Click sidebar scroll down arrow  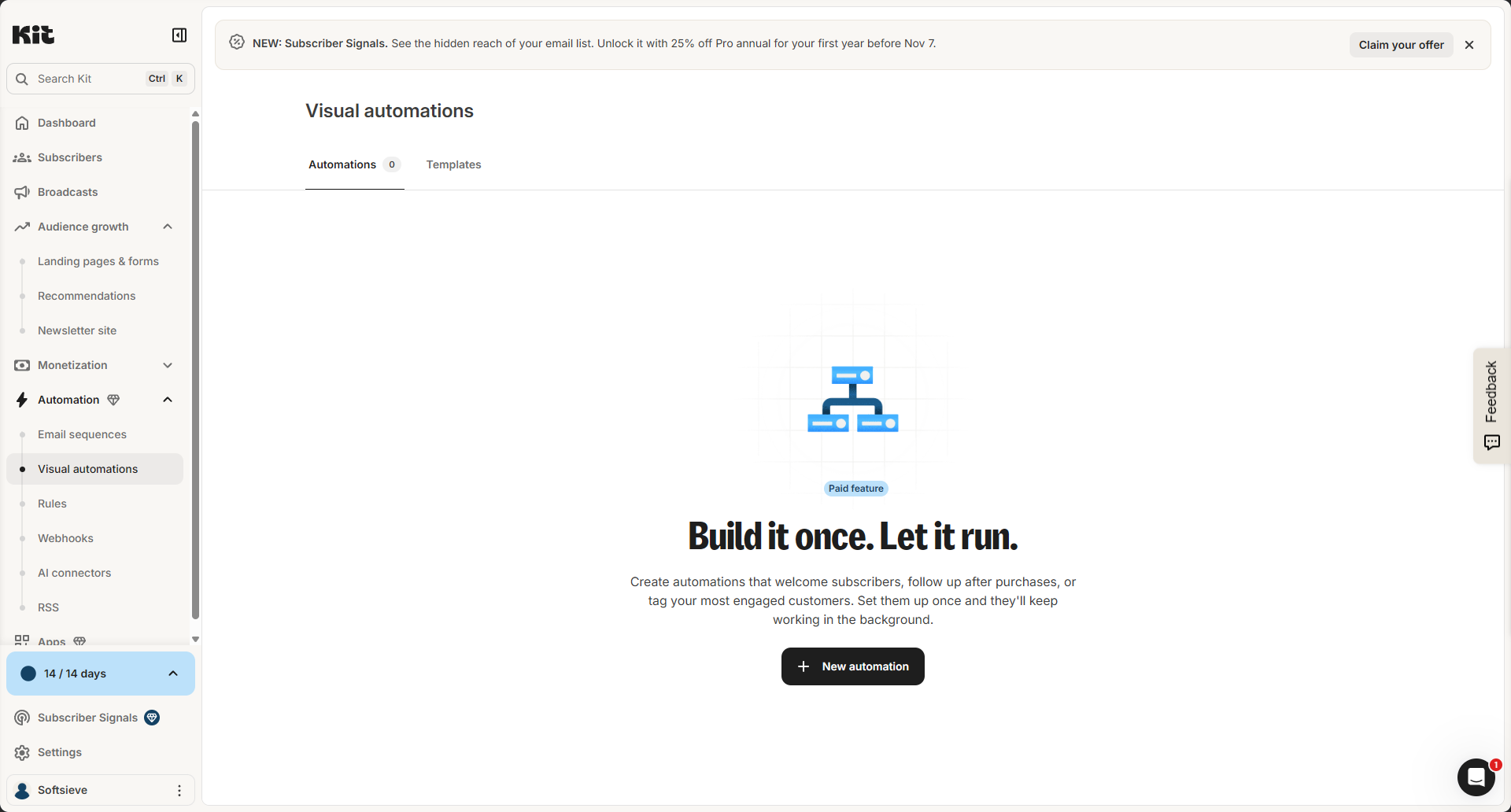[x=195, y=640]
